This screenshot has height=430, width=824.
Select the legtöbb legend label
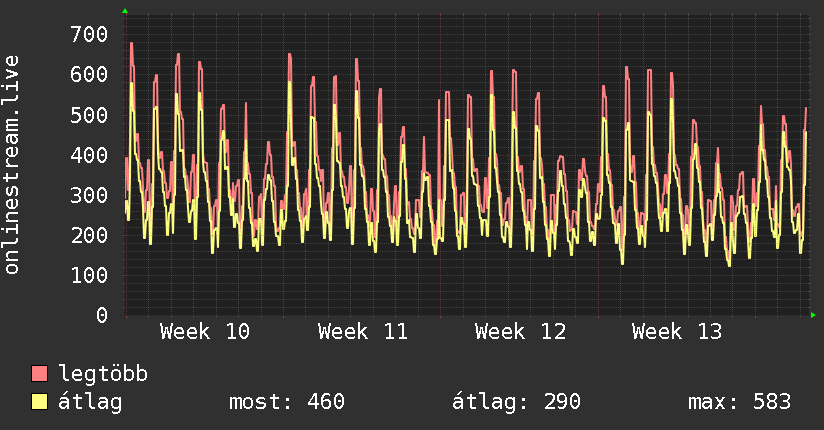pos(103,374)
